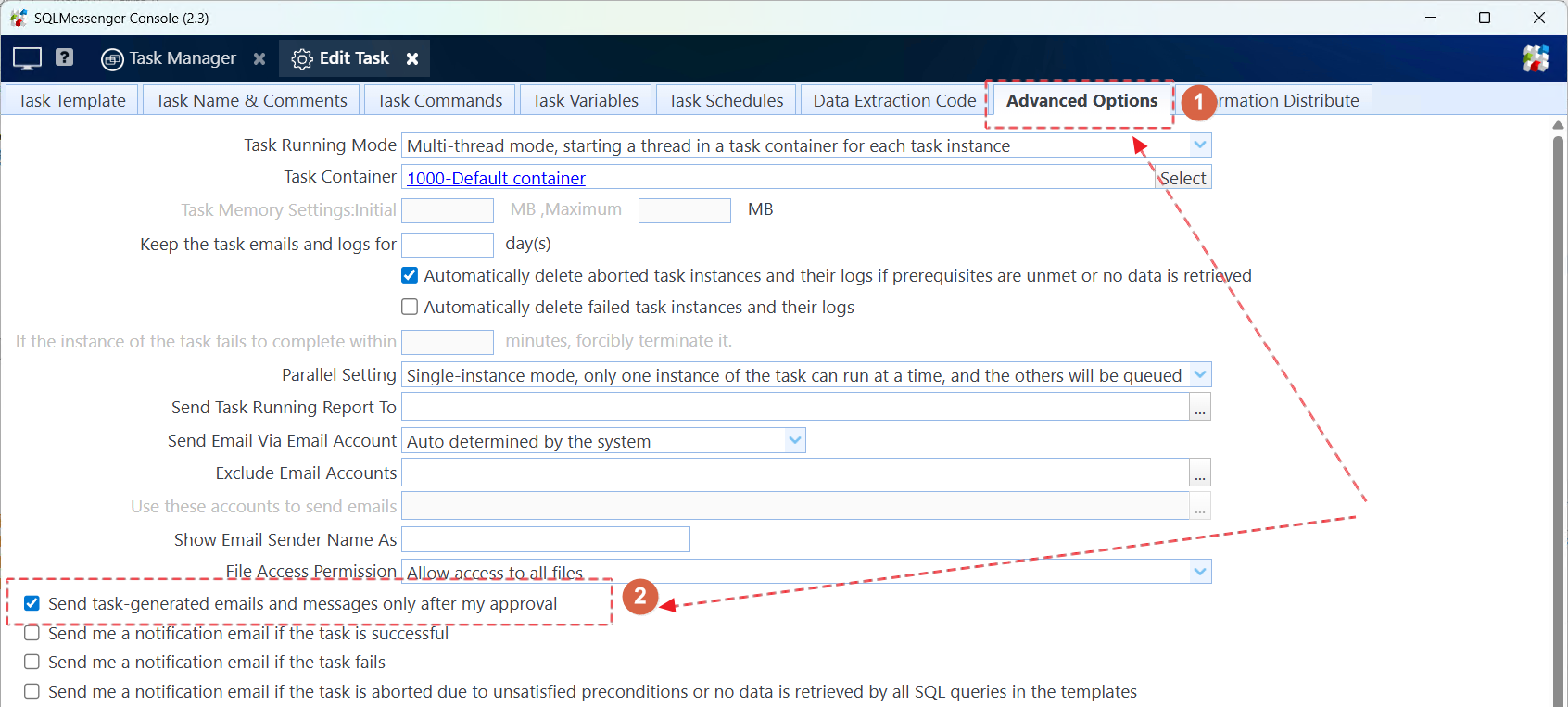Enable notification email if the task fails
The width and height of the screenshot is (1568, 707).
[32, 662]
